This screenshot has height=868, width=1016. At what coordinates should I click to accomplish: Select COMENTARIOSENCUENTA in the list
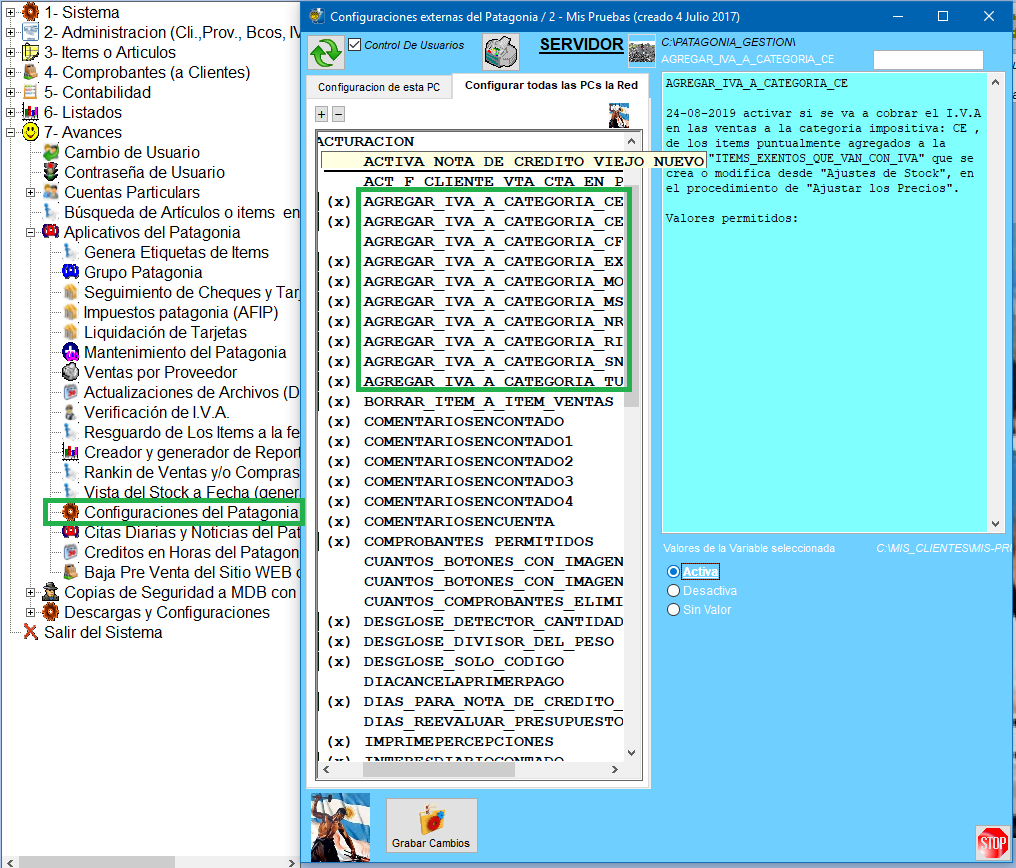pyautogui.click(x=459, y=521)
